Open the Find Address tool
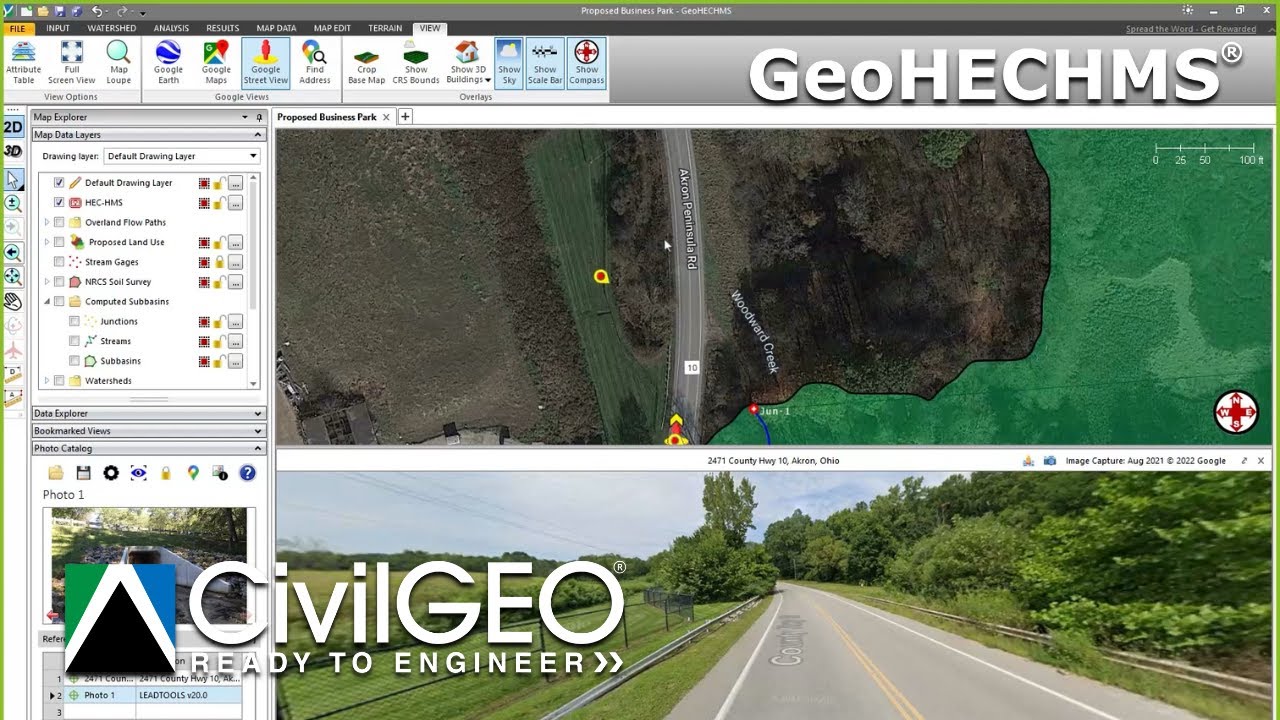Viewport: 1280px width, 720px height. [315, 63]
